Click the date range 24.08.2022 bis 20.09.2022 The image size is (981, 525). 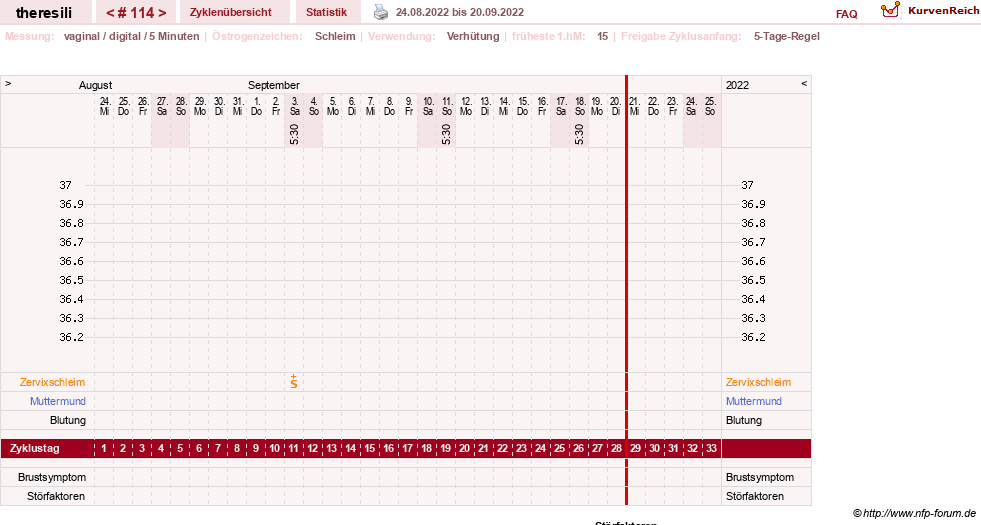pos(460,12)
